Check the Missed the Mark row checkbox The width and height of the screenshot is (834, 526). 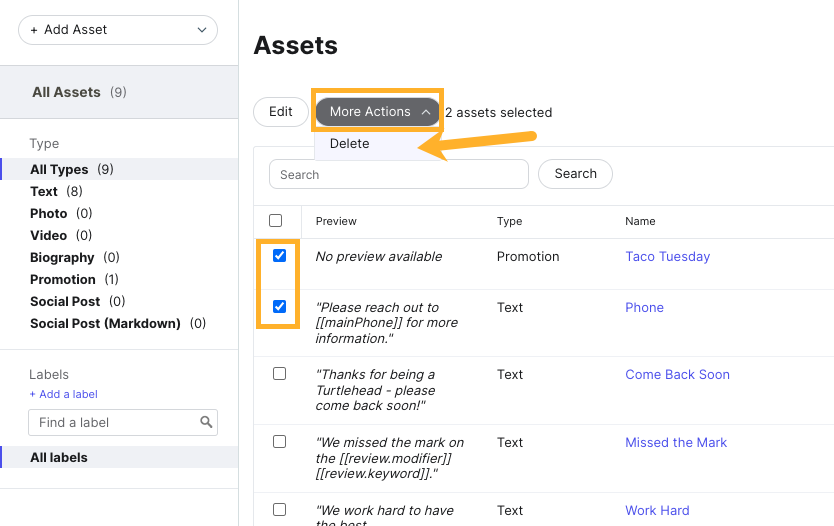tap(280, 441)
